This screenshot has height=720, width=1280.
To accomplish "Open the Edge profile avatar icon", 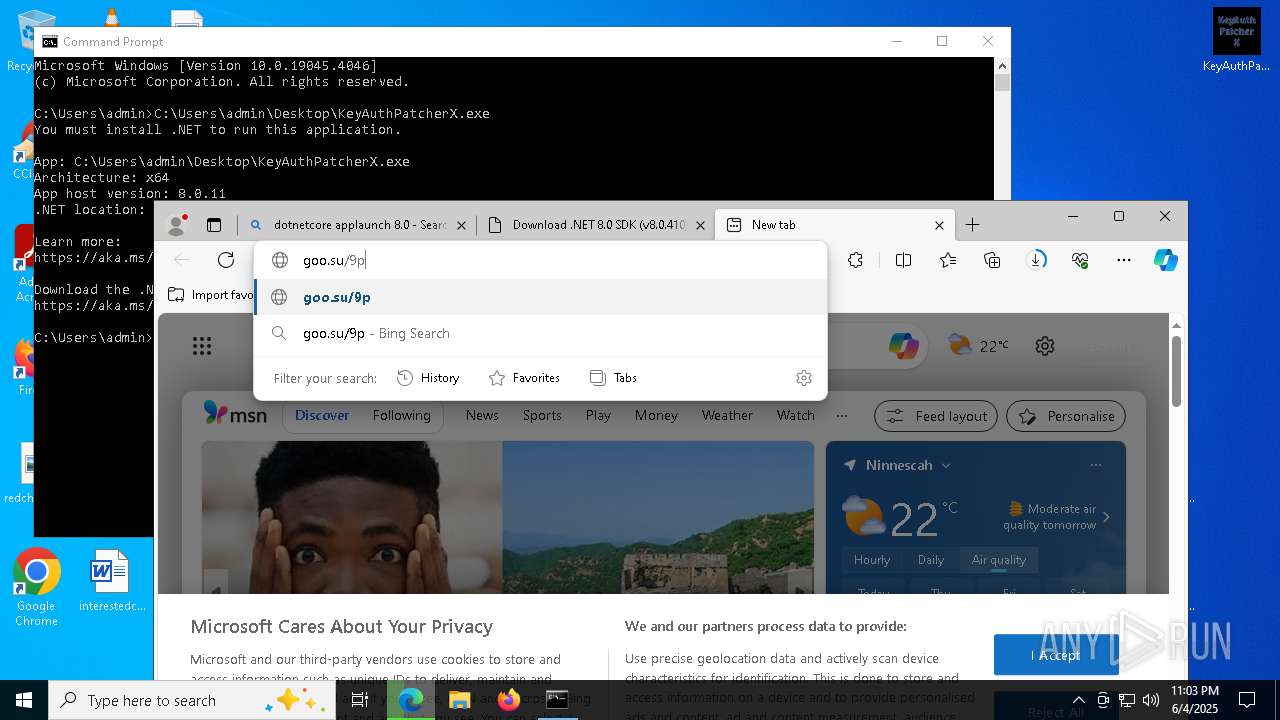I will point(177,225).
